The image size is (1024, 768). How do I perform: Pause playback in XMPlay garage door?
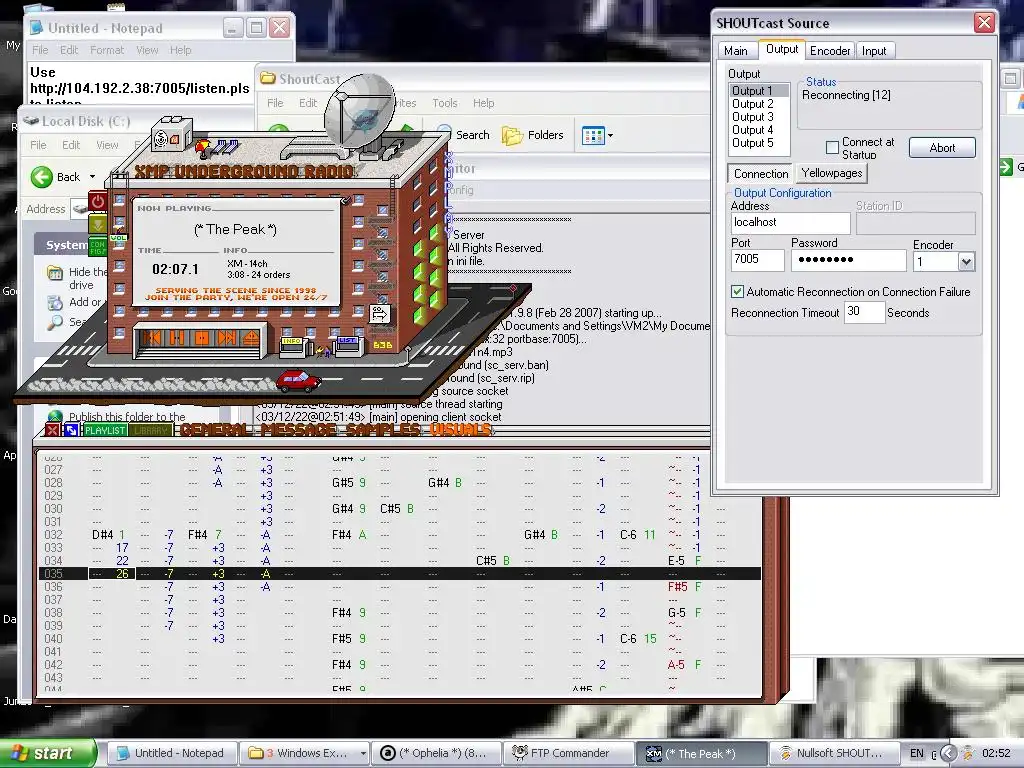[x=177, y=338]
